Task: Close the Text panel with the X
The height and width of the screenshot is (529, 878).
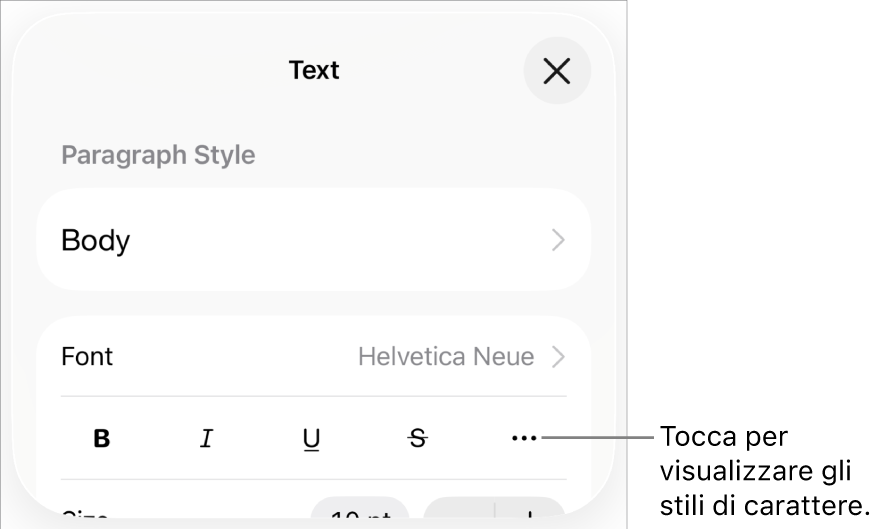Action: [557, 71]
